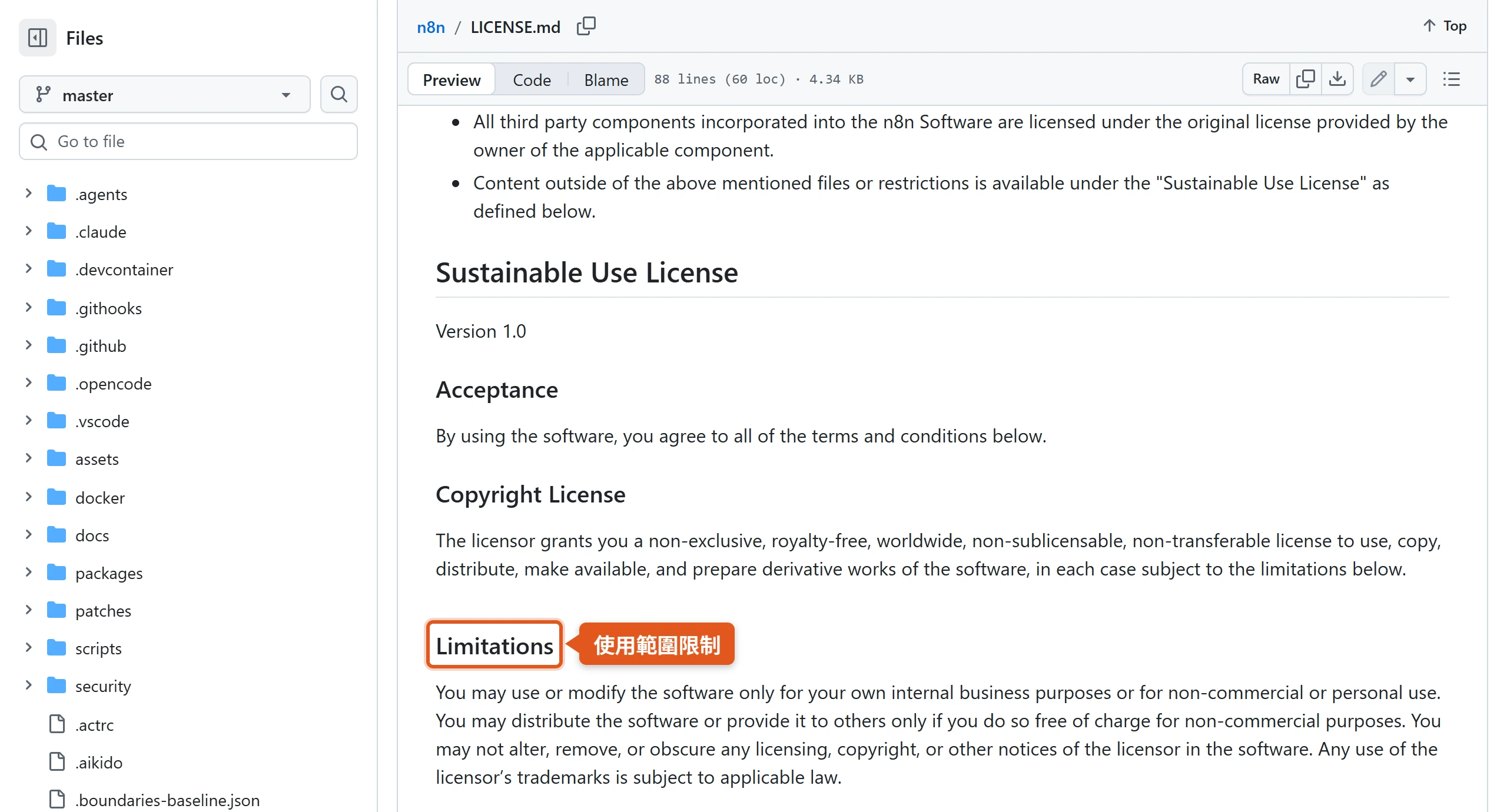Image resolution: width=1507 pixels, height=812 pixels.
Task: Switch to the Preview tab
Action: click(x=452, y=79)
